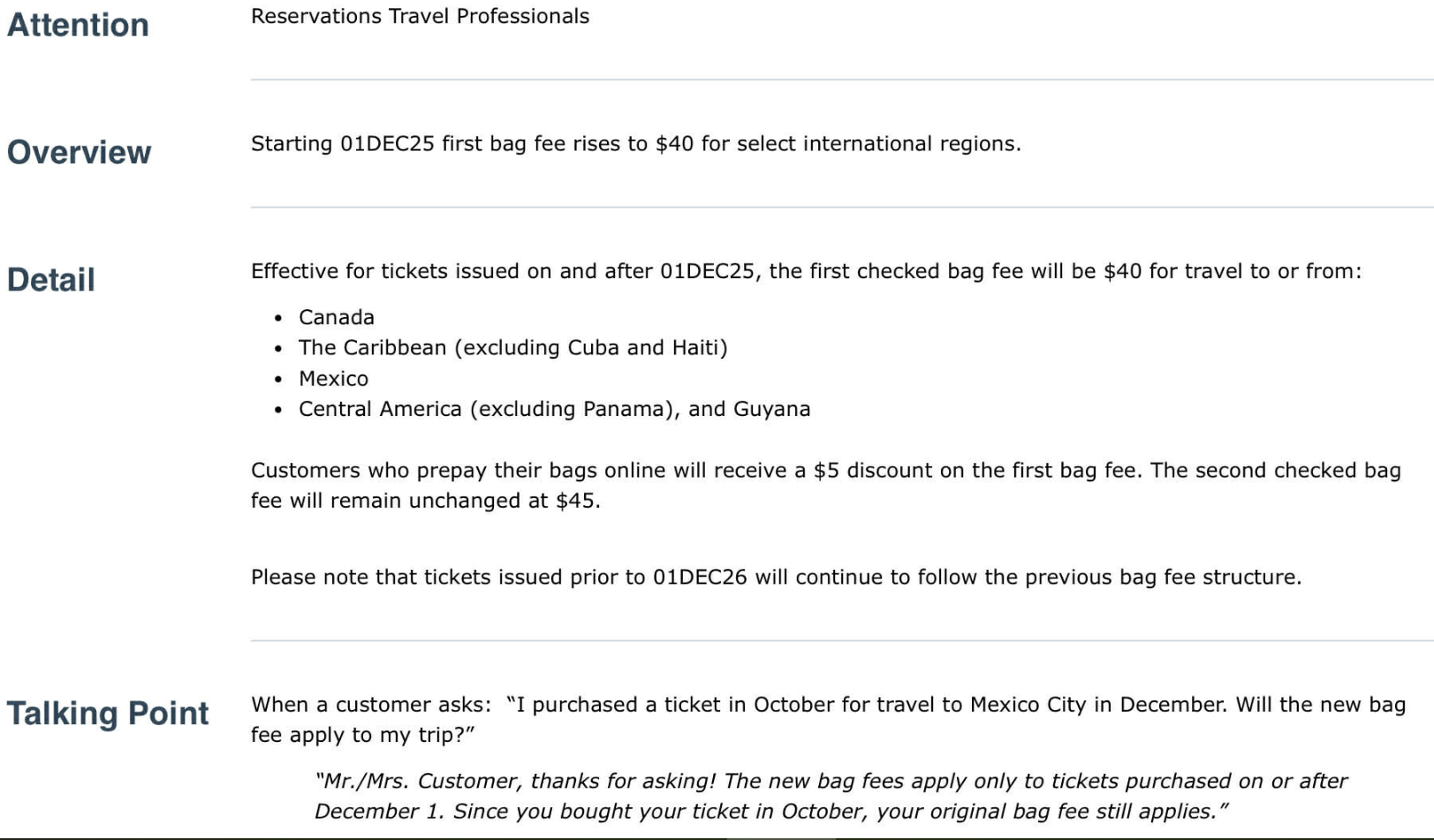
Task: Click the Overview section heading
Action: coord(79,152)
